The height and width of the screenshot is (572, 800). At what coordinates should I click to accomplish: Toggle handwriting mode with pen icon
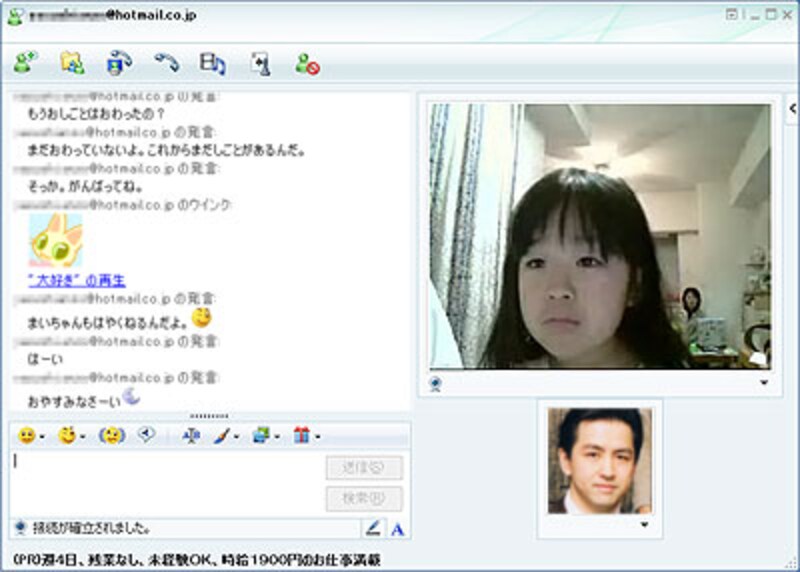373,528
